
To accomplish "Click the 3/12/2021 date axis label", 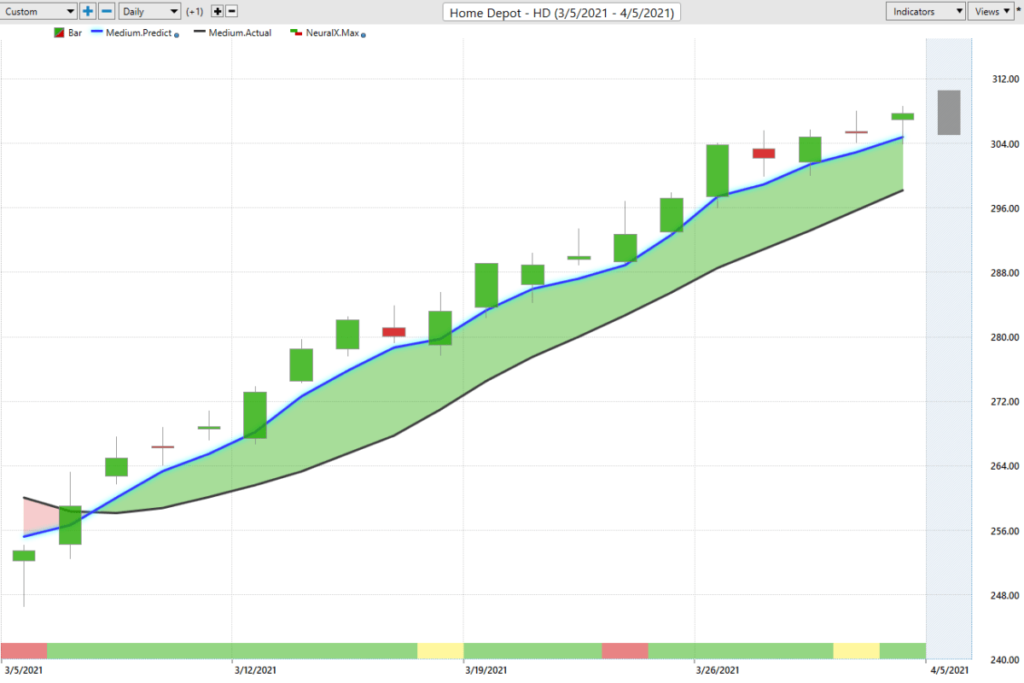I will tap(255, 670).
